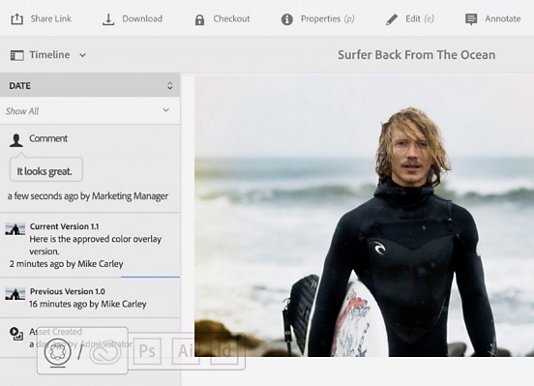Select the Previous Version 1.0 entry

90,298
